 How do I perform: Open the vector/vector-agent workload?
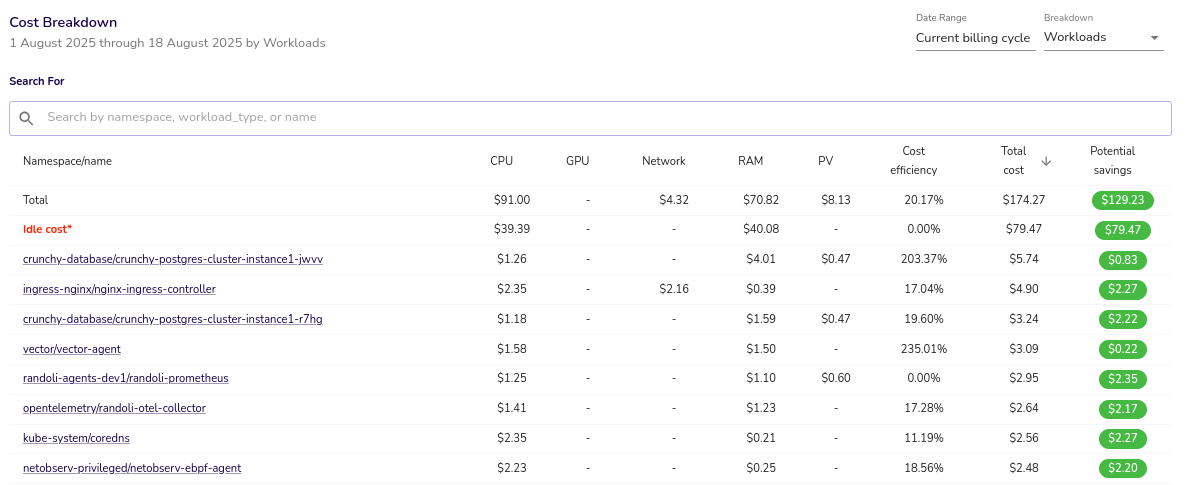[x=72, y=350]
